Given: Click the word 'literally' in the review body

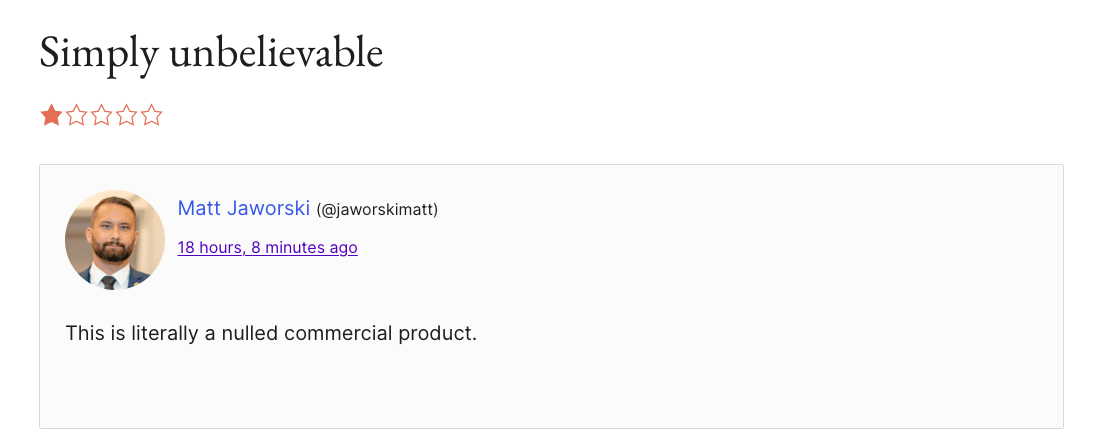Looking at the screenshot, I should click(164, 332).
